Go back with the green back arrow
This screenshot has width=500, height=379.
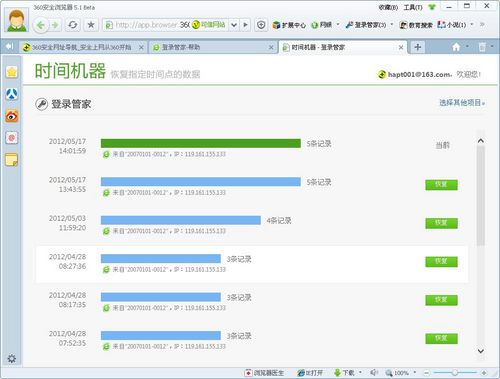tap(41, 25)
